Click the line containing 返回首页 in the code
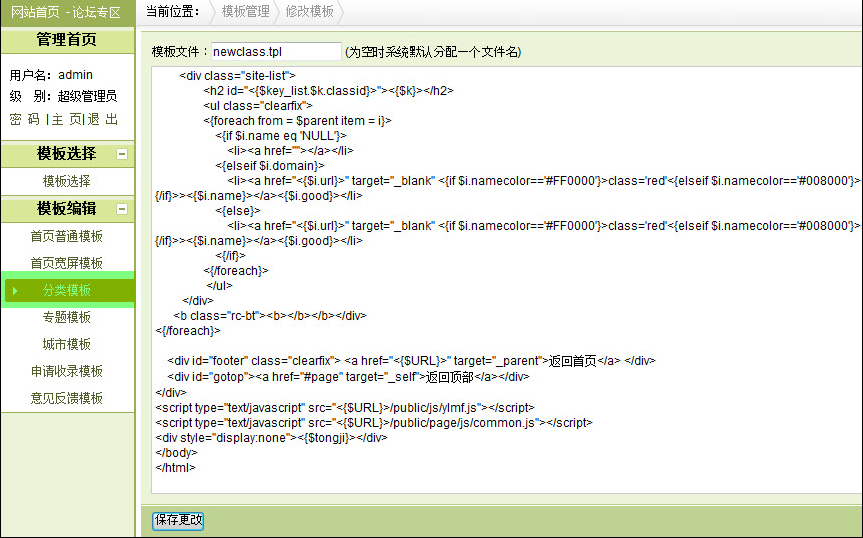The height and width of the screenshot is (538, 863). [x=411, y=361]
